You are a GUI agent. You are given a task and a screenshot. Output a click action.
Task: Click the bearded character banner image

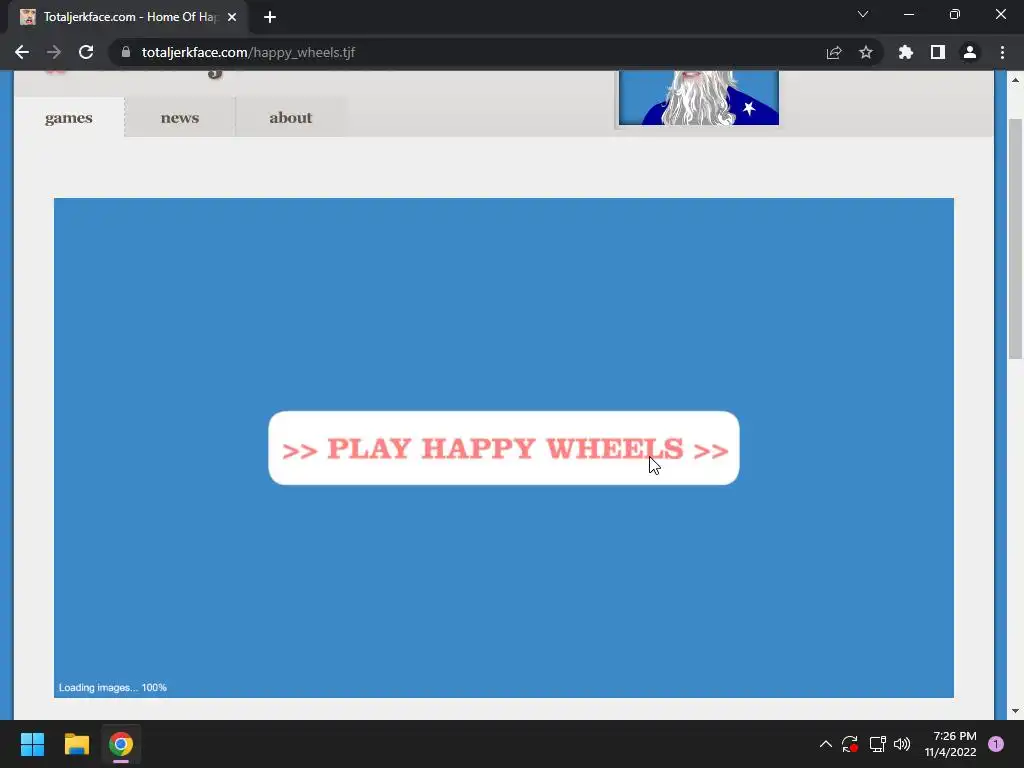(x=699, y=98)
